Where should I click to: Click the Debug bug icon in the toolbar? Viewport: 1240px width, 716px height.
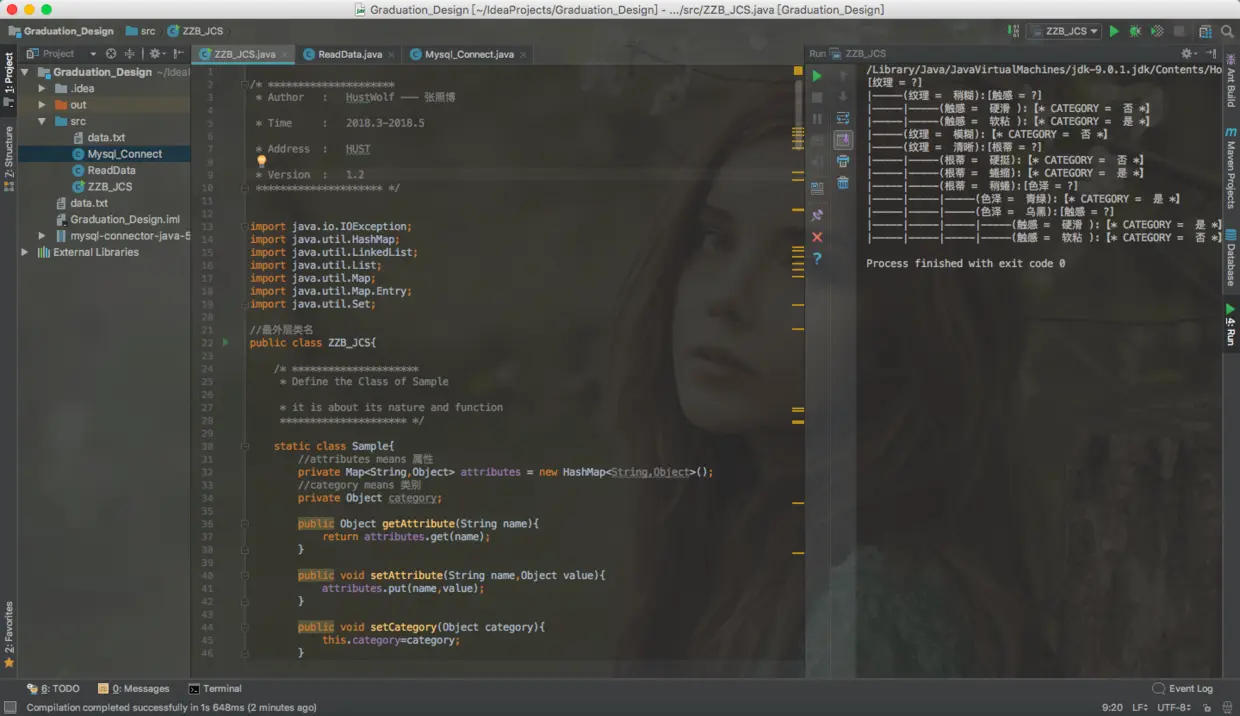tap(1135, 32)
